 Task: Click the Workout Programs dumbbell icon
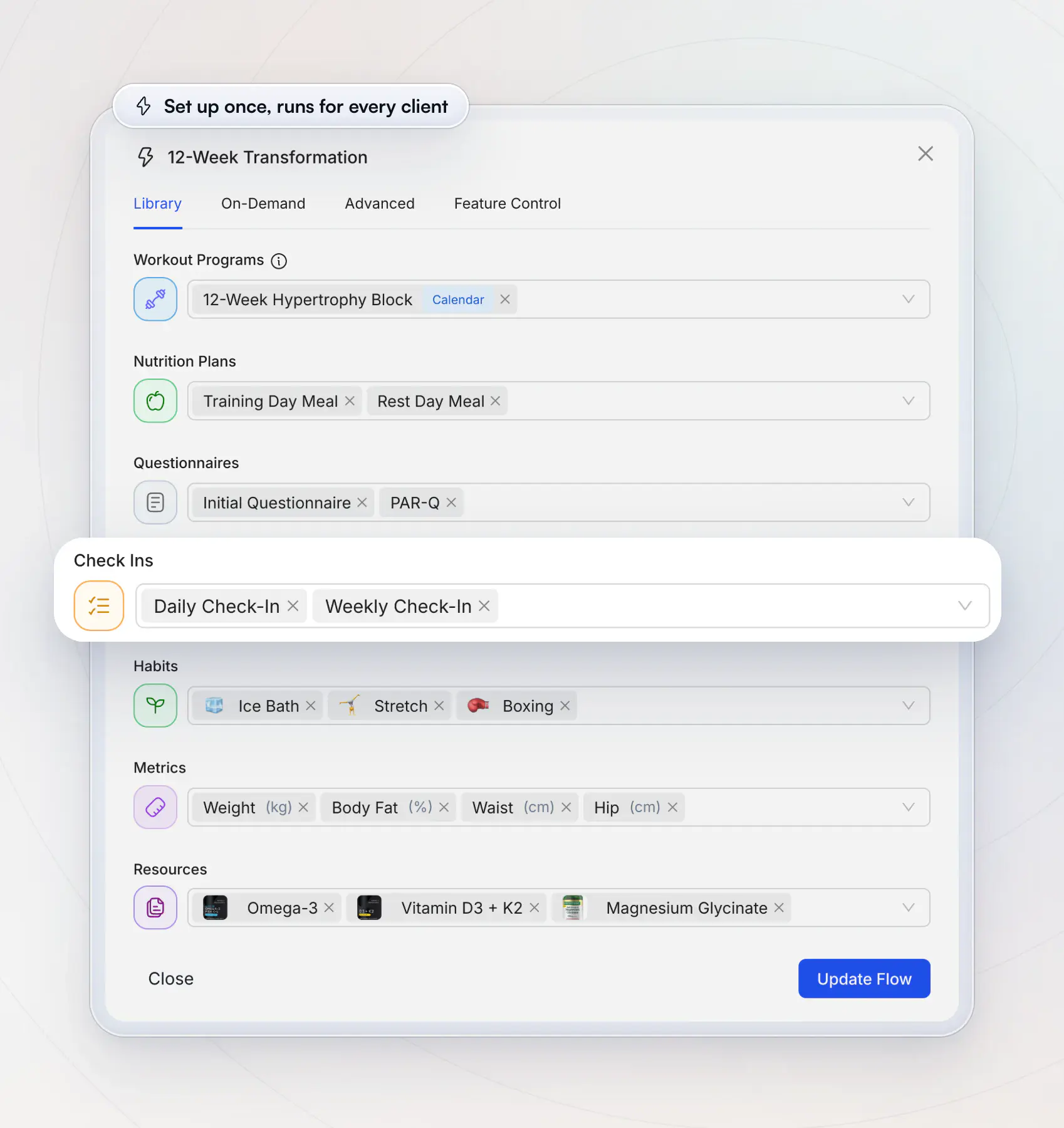(x=155, y=300)
